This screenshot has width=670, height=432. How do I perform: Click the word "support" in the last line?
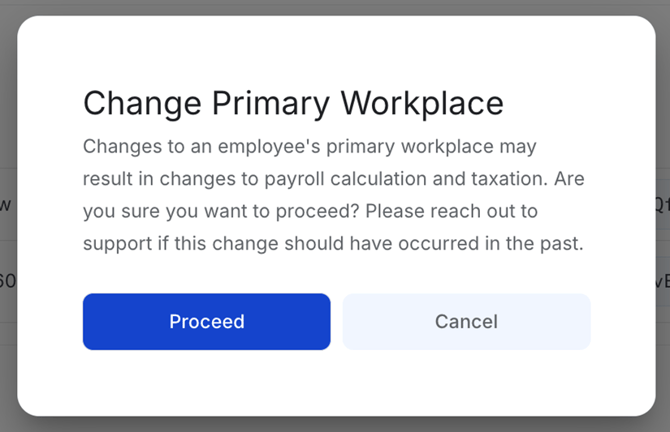click(x=115, y=243)
